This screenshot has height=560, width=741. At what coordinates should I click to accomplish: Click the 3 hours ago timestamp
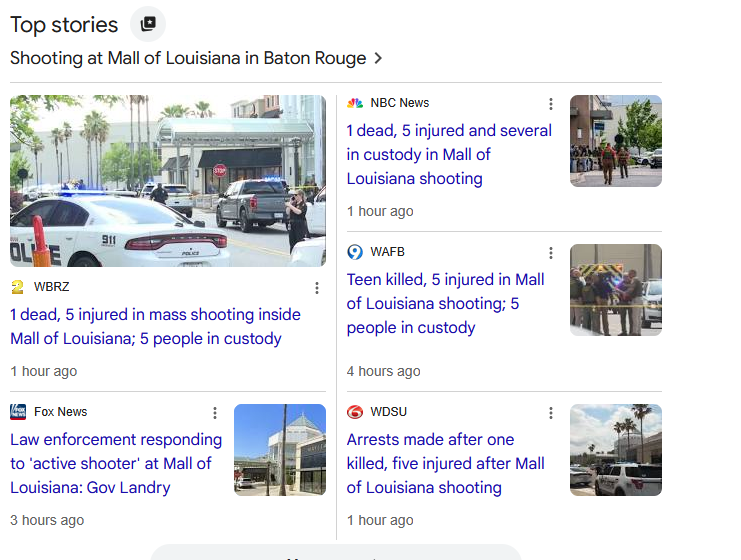click(x=47, y=520)
